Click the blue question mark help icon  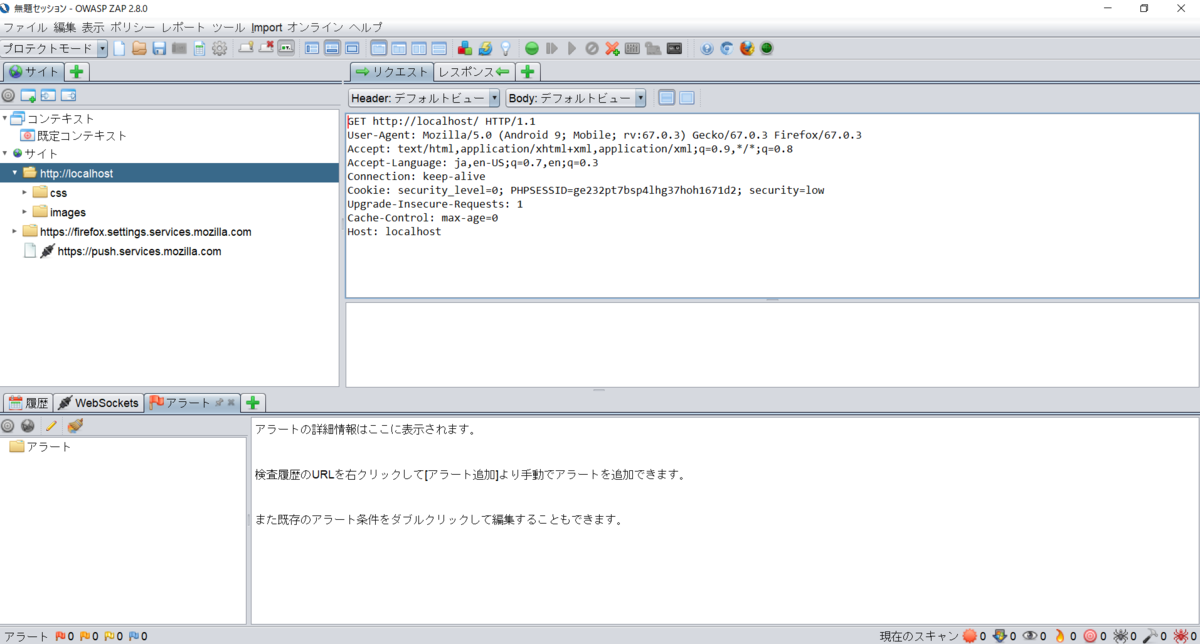(x=707, y=48)
